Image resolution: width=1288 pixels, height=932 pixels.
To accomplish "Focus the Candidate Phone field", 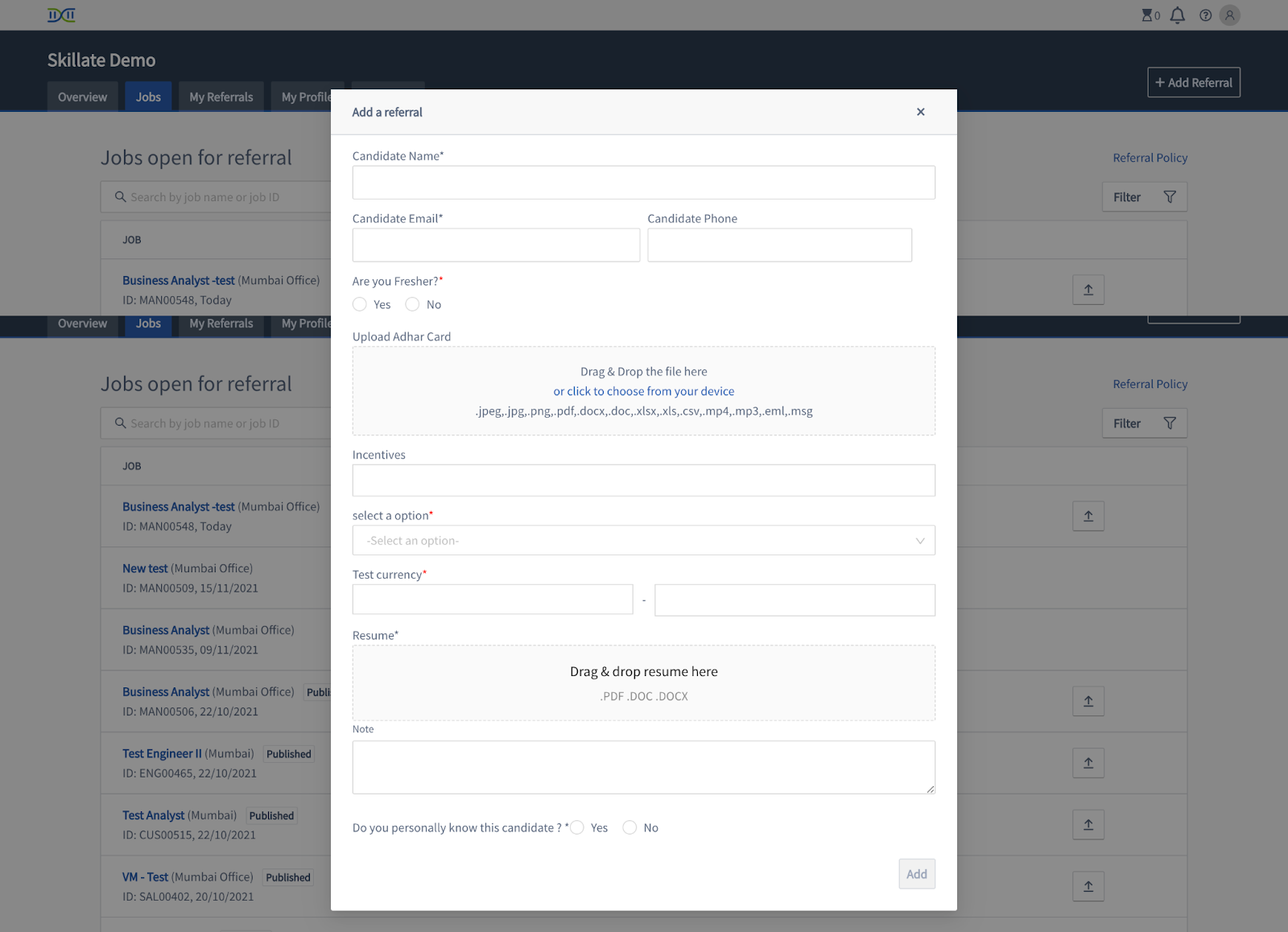I will click(x=780, y=245).
